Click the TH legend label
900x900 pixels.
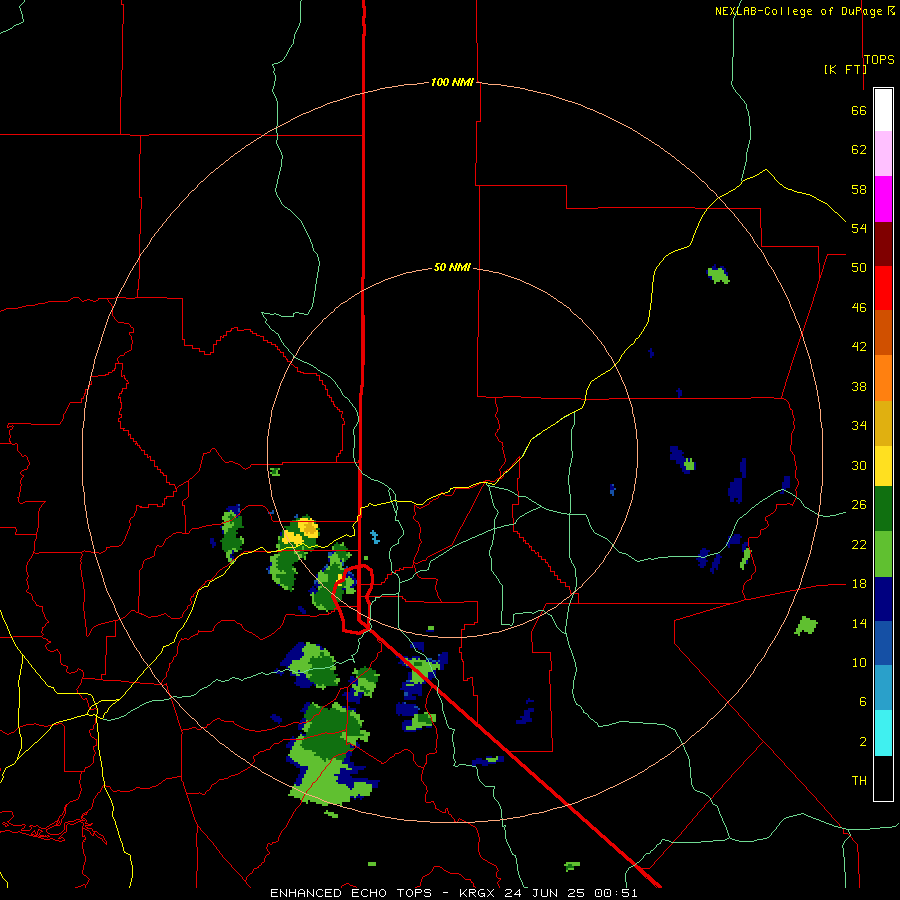click(x=859, y=781)
